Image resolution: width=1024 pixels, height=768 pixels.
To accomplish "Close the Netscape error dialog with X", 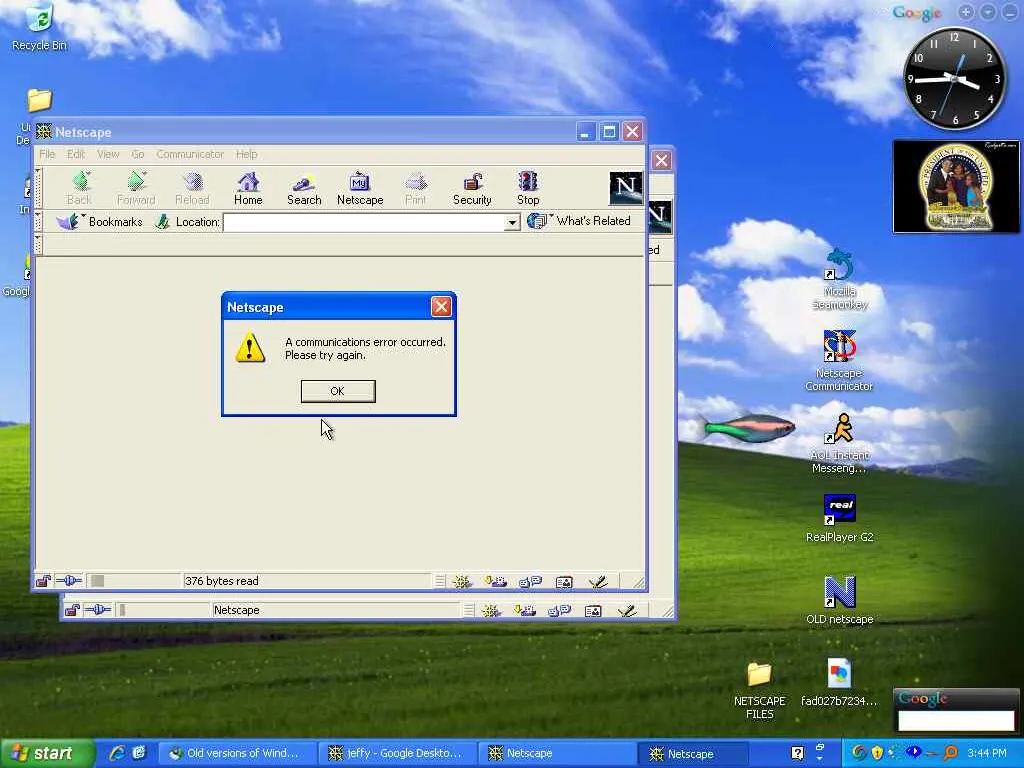I will [441, 307].
